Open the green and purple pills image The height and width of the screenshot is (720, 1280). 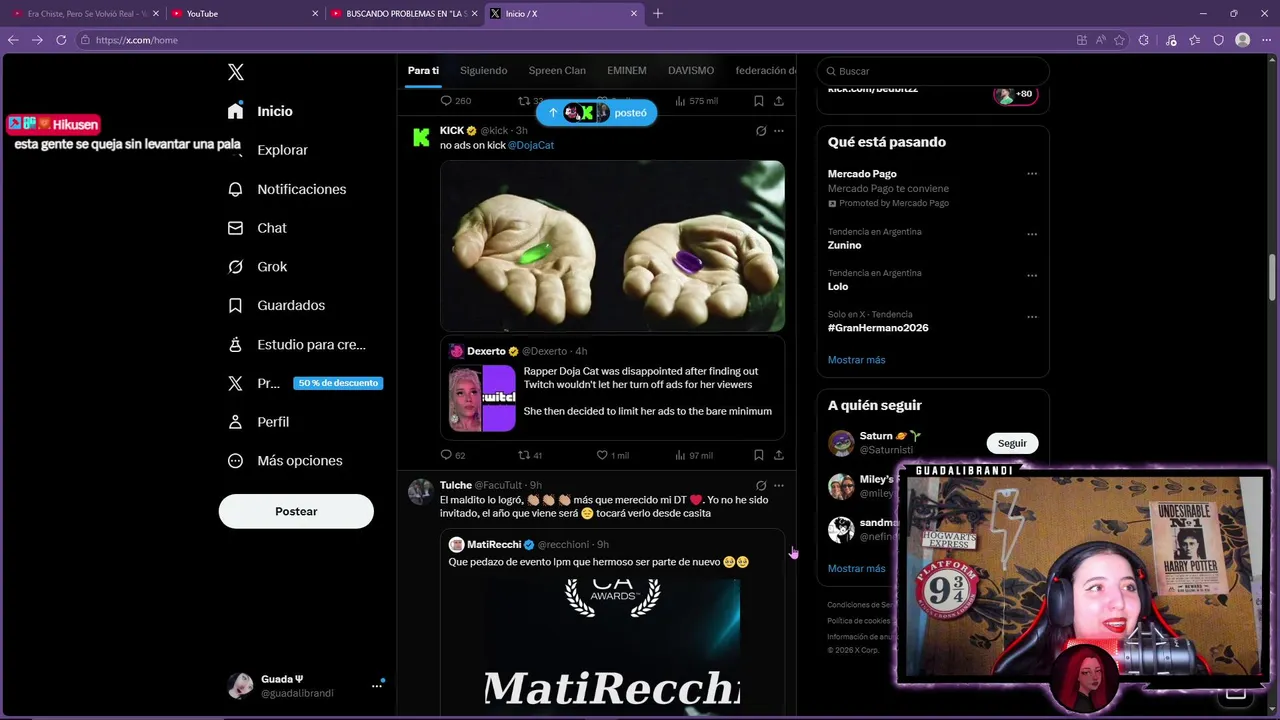point(612,246)
